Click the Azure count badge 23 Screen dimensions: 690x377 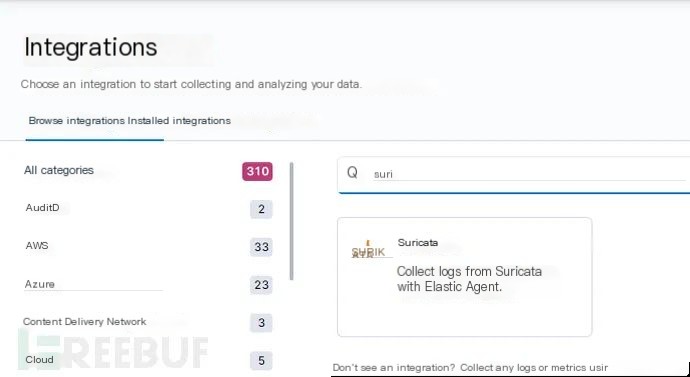point(261,285)
